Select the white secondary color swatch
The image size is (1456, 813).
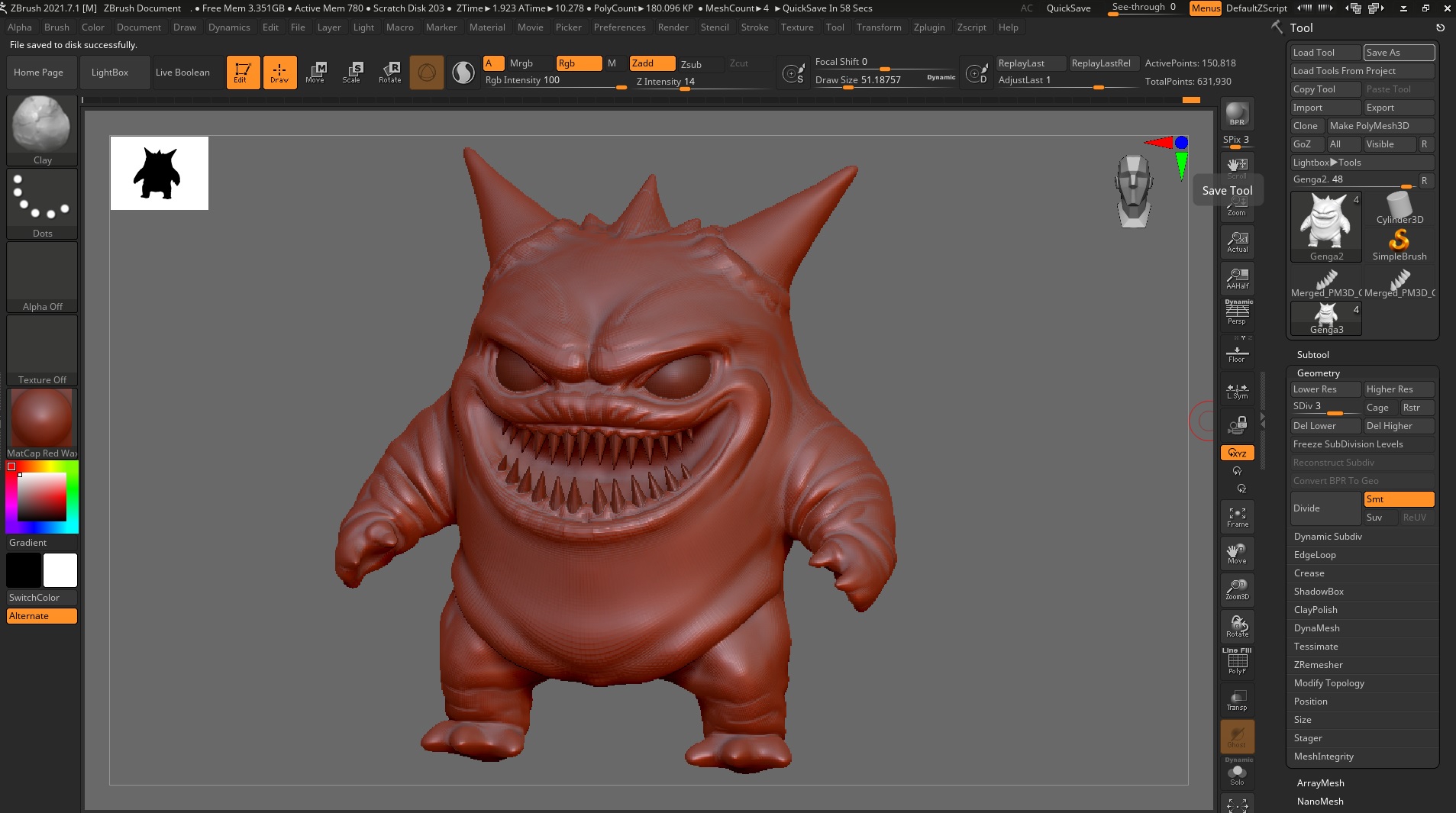(60, 570)
